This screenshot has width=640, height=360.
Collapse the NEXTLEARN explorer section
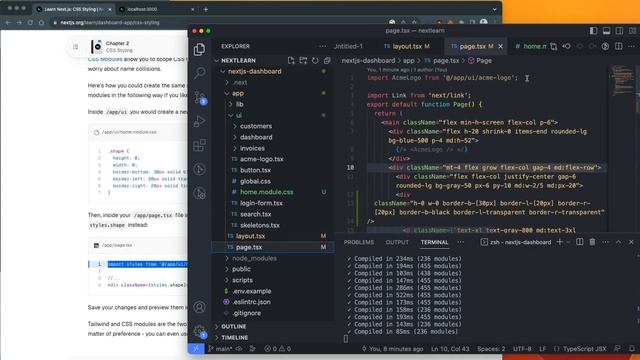(x=216, y=60)
